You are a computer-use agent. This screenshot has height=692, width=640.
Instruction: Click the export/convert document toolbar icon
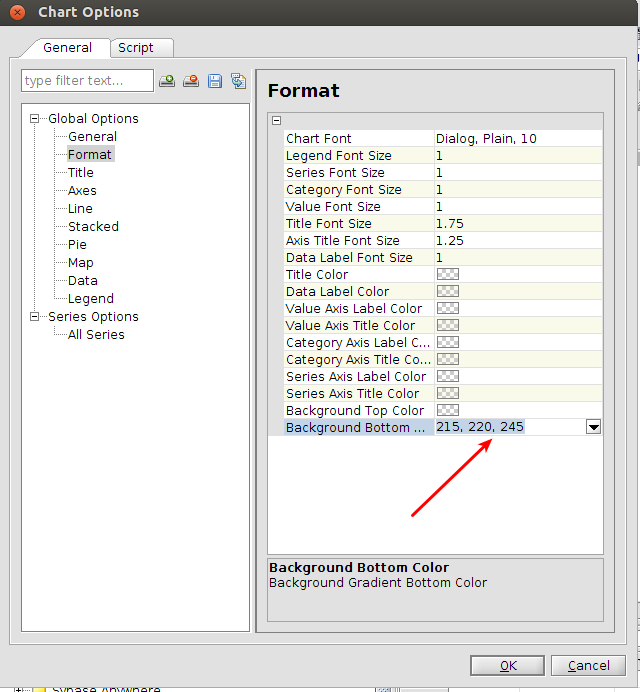tap(238, 81)
